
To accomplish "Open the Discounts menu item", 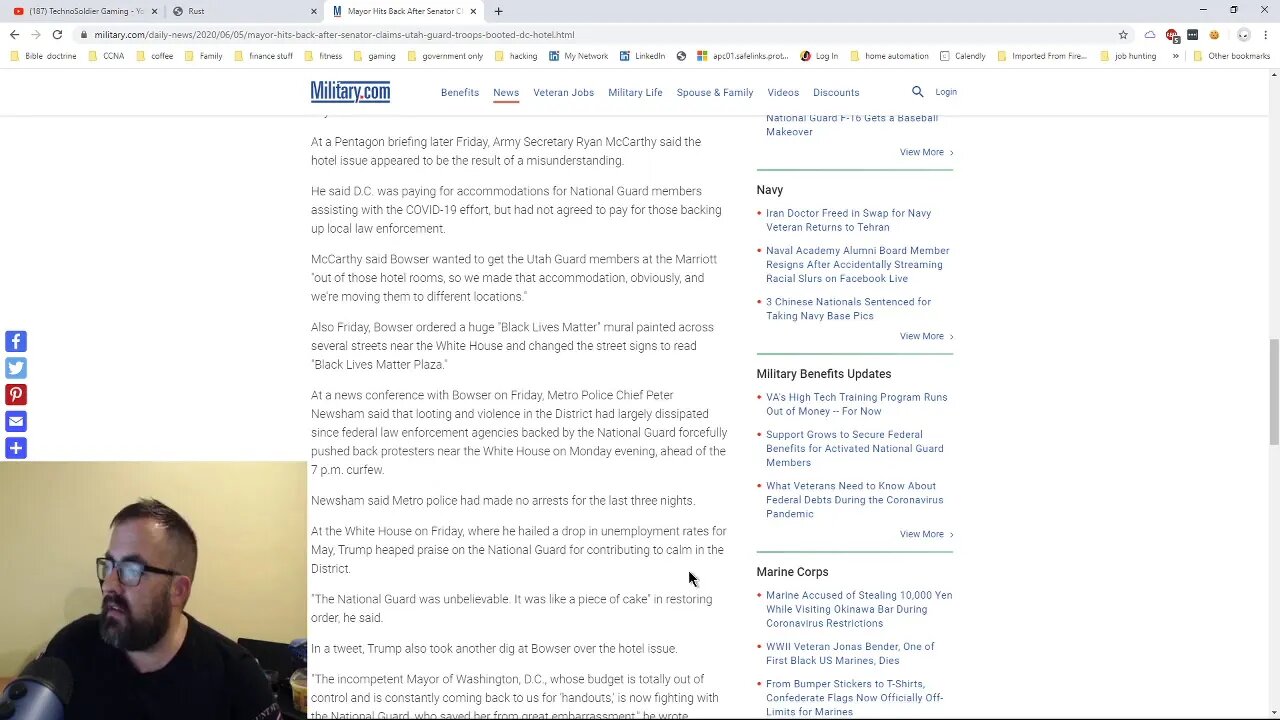I will coord(836,92).
